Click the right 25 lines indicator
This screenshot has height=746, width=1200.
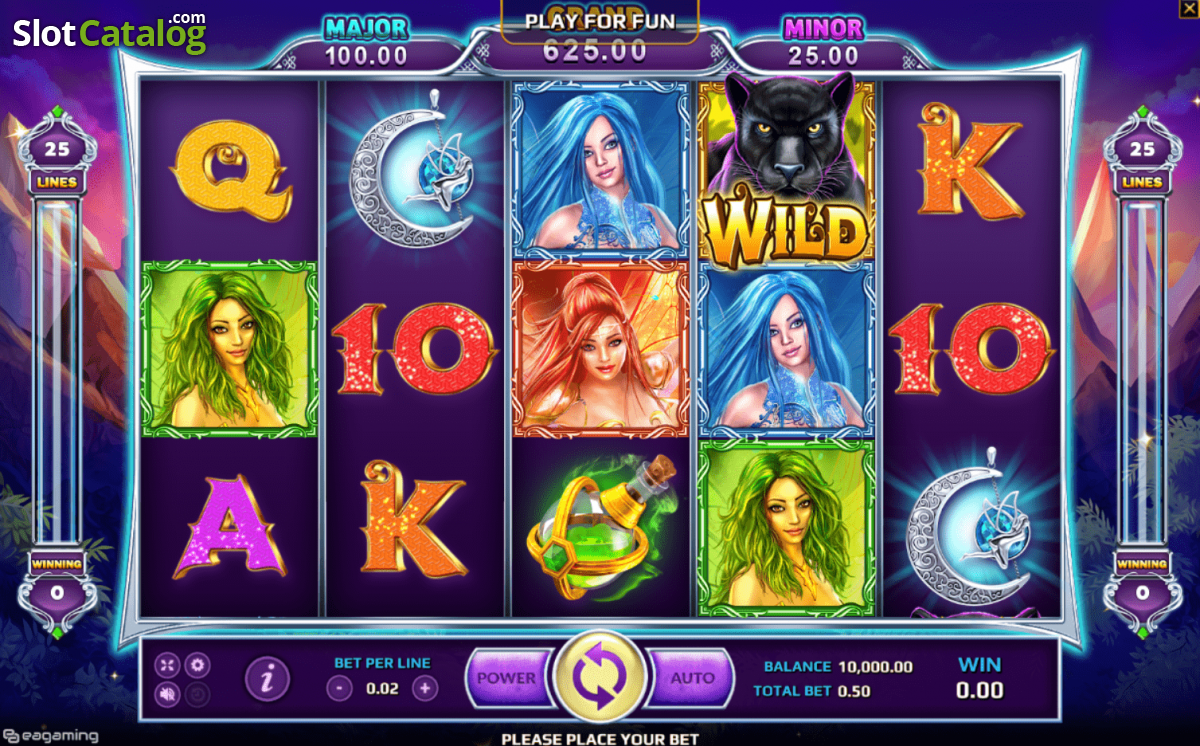[1142, 150]
